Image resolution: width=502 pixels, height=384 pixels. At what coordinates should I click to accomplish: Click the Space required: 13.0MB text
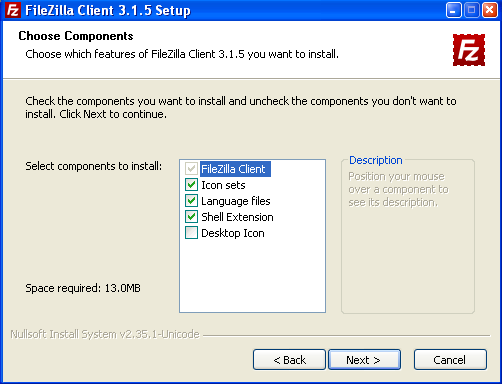pyautogui.click(x=83, y=288)
